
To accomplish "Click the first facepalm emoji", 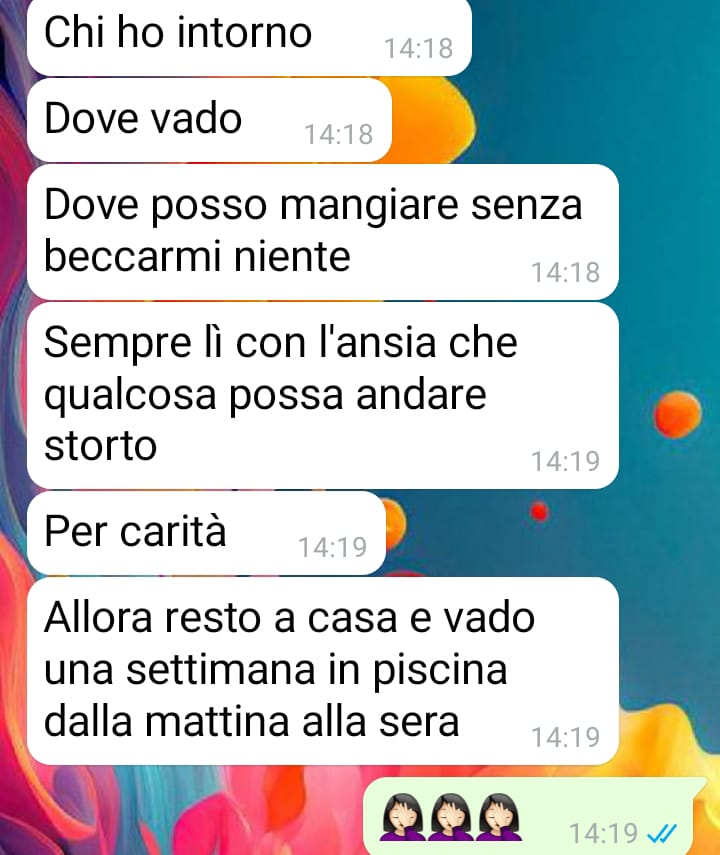I will tap(403, 817).
